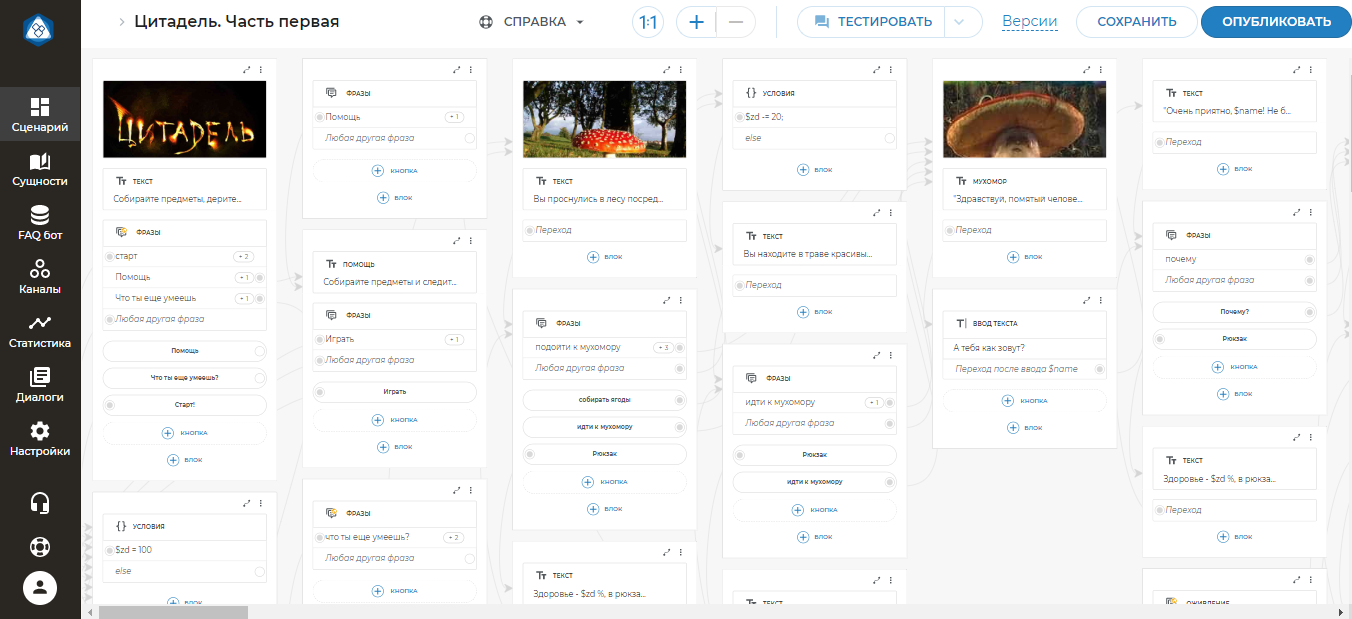The height and width of the screenshot is (619, 1352).
Task: Zoom in with the plus button
Action: point(697,22)
